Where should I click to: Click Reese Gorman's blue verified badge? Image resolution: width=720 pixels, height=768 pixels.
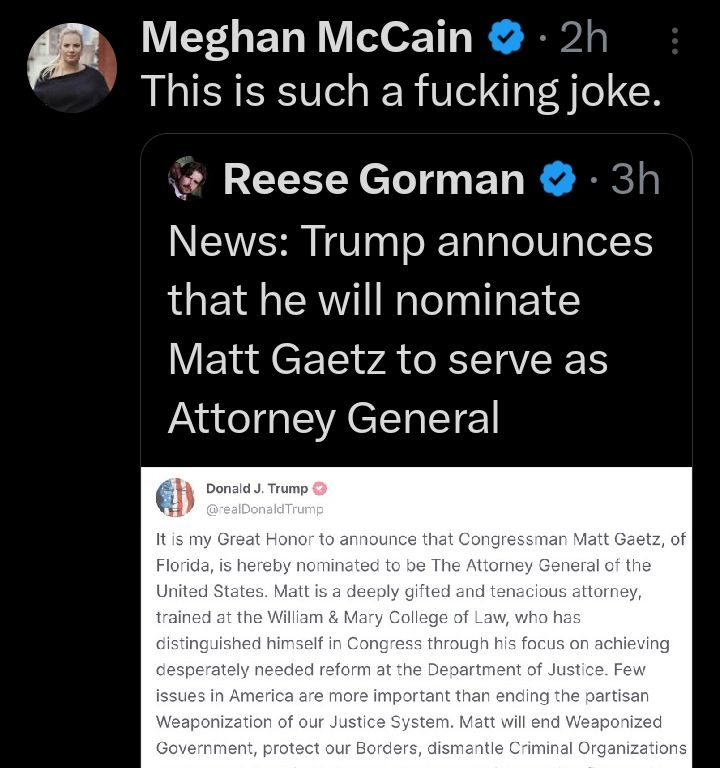pos(558,179)
